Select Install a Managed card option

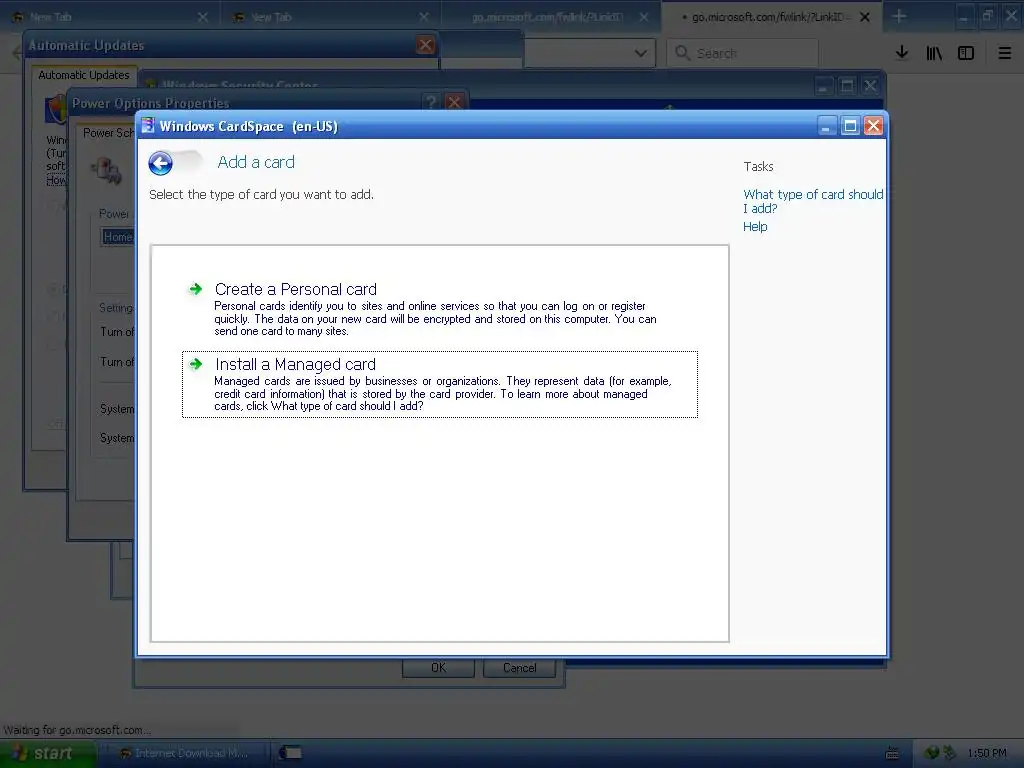tap(440, 384)
